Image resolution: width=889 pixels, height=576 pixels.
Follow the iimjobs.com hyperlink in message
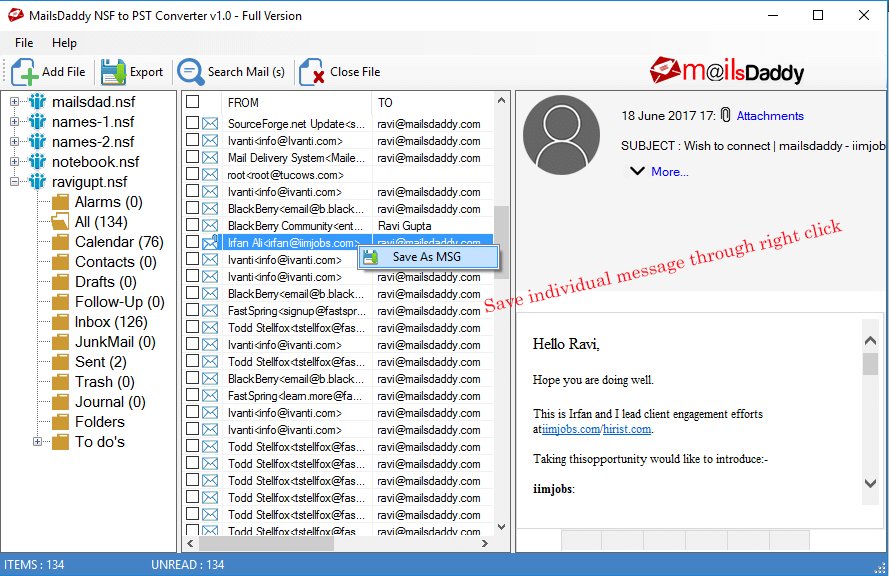tap(570, 429)
